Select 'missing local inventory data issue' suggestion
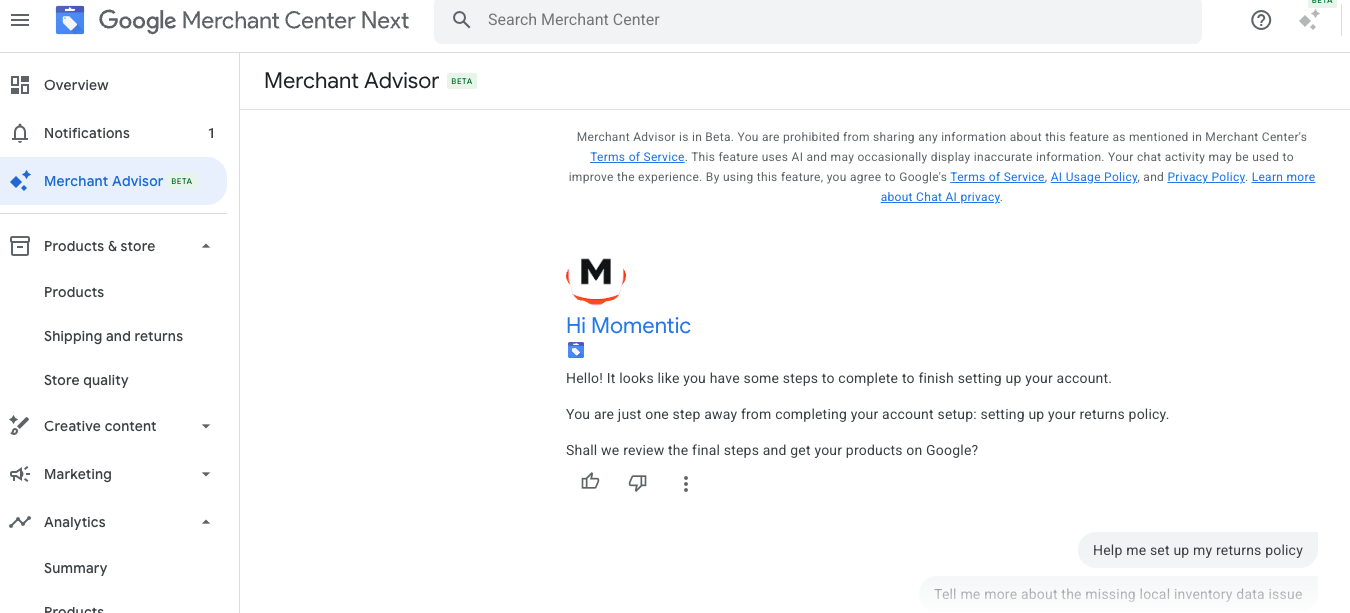 coord(1118,593)
